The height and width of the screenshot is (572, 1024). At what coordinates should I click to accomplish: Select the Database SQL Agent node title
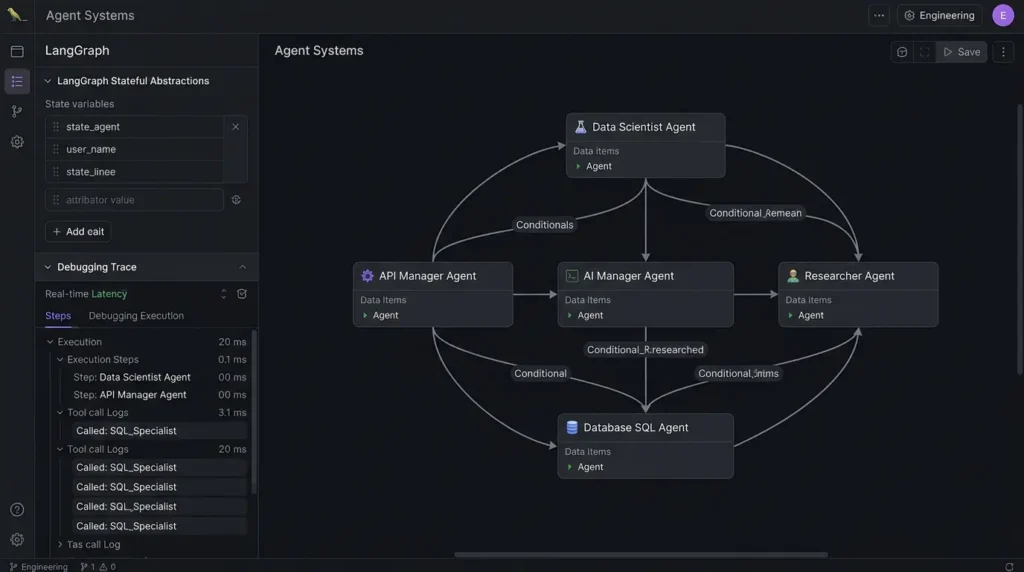(635, 427)
